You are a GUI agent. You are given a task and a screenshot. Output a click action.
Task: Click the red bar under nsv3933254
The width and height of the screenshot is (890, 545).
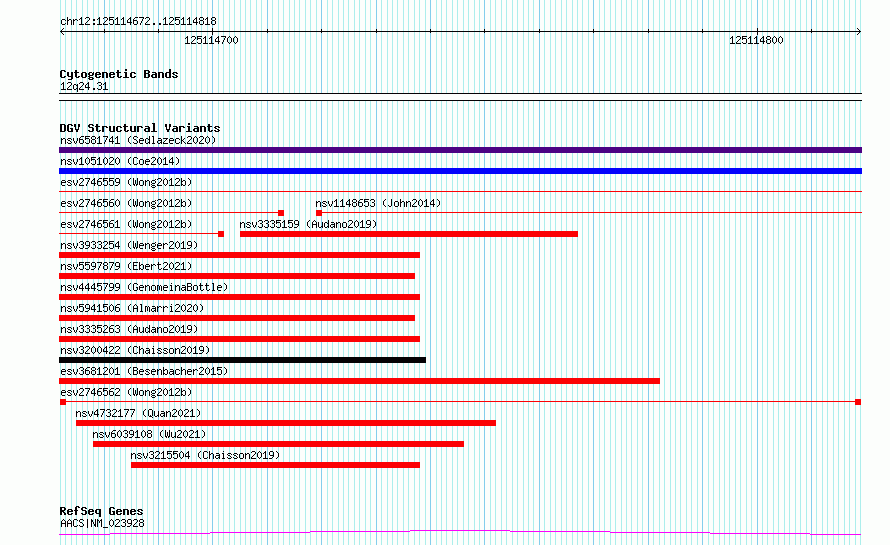coord(240,255)
